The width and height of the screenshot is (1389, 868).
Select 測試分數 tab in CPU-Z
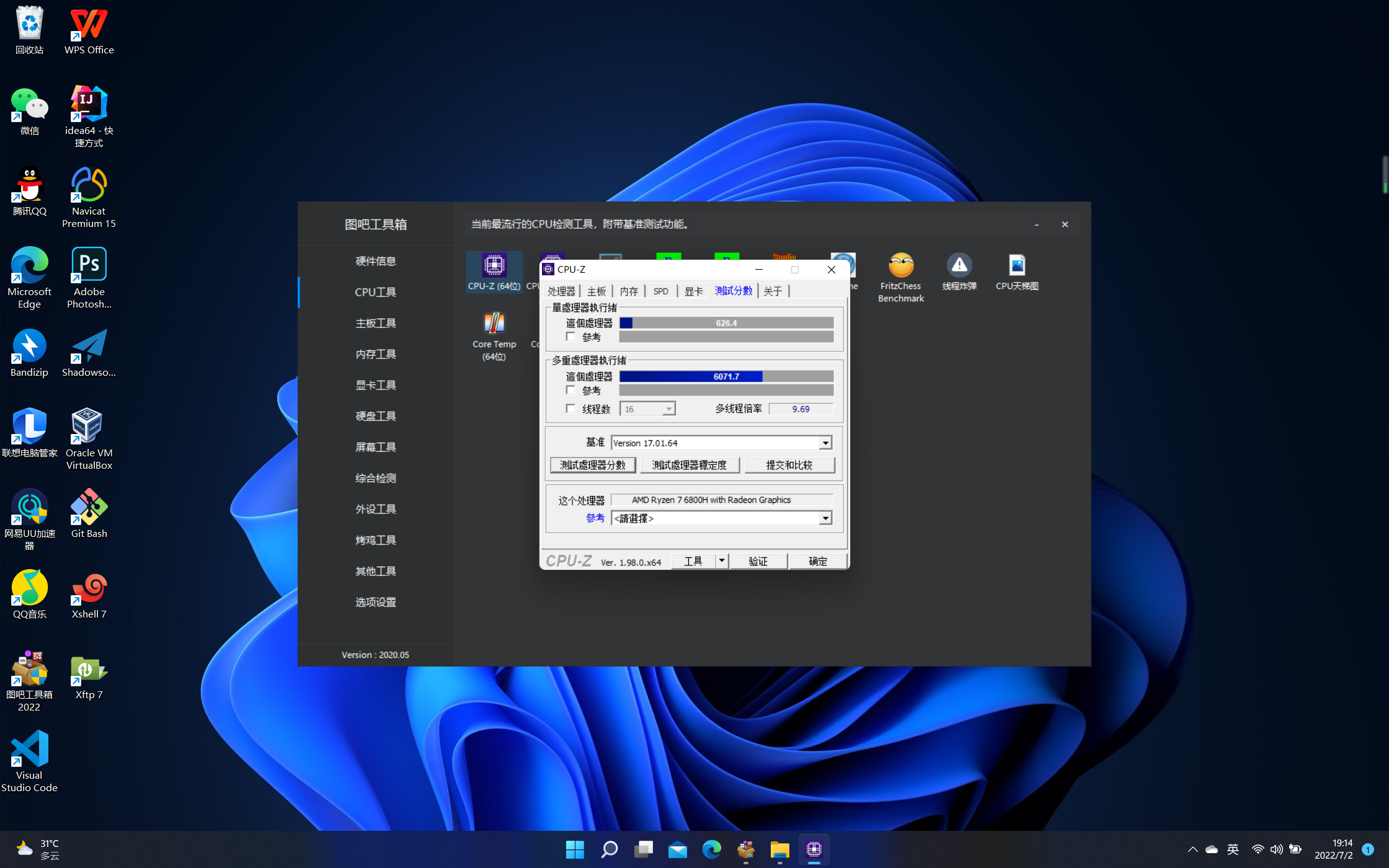pyautogui.click(x=734, y=290)
